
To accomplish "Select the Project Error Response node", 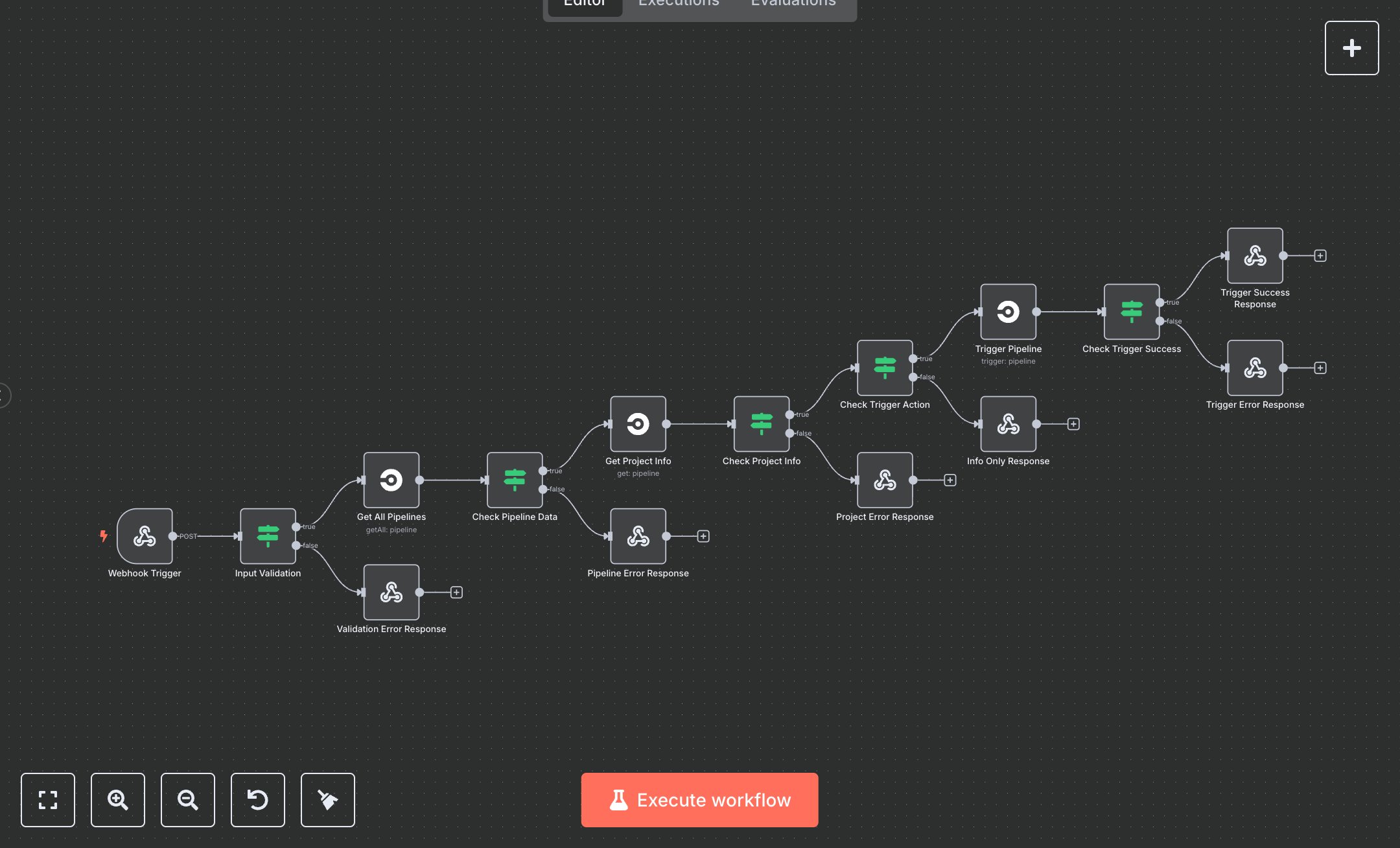I will point(885,480).
